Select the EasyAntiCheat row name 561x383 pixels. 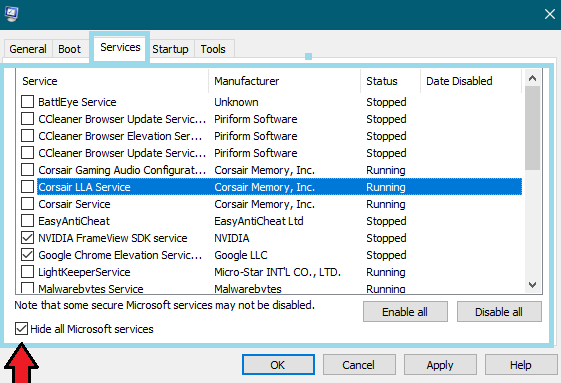click(x=74, y=221)
